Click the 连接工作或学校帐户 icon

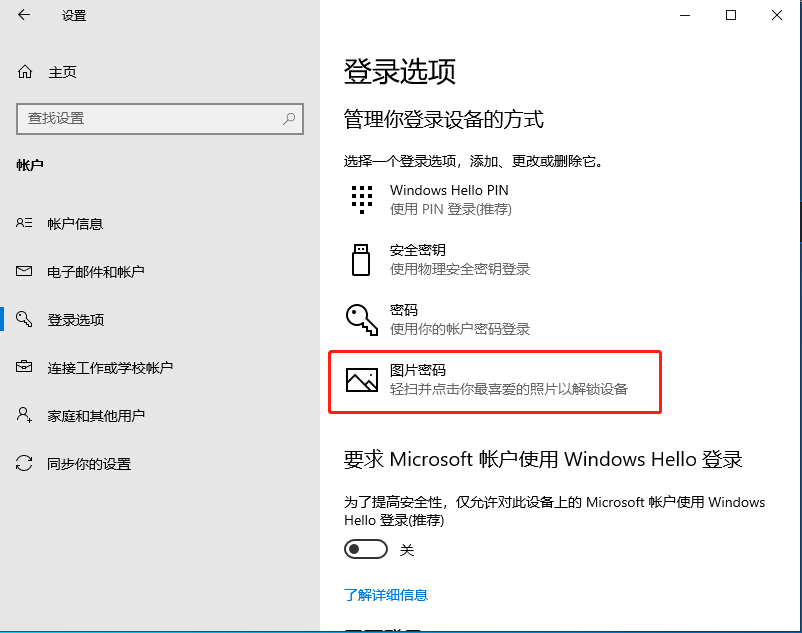click(24, 367)
